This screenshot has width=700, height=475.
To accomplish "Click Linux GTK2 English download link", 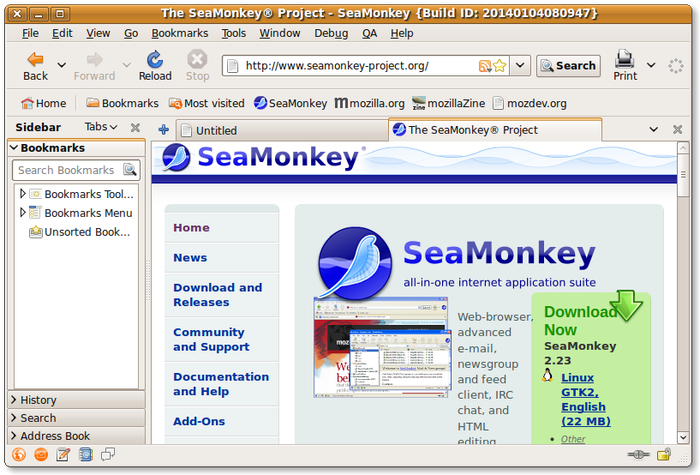I will [585, 399].
